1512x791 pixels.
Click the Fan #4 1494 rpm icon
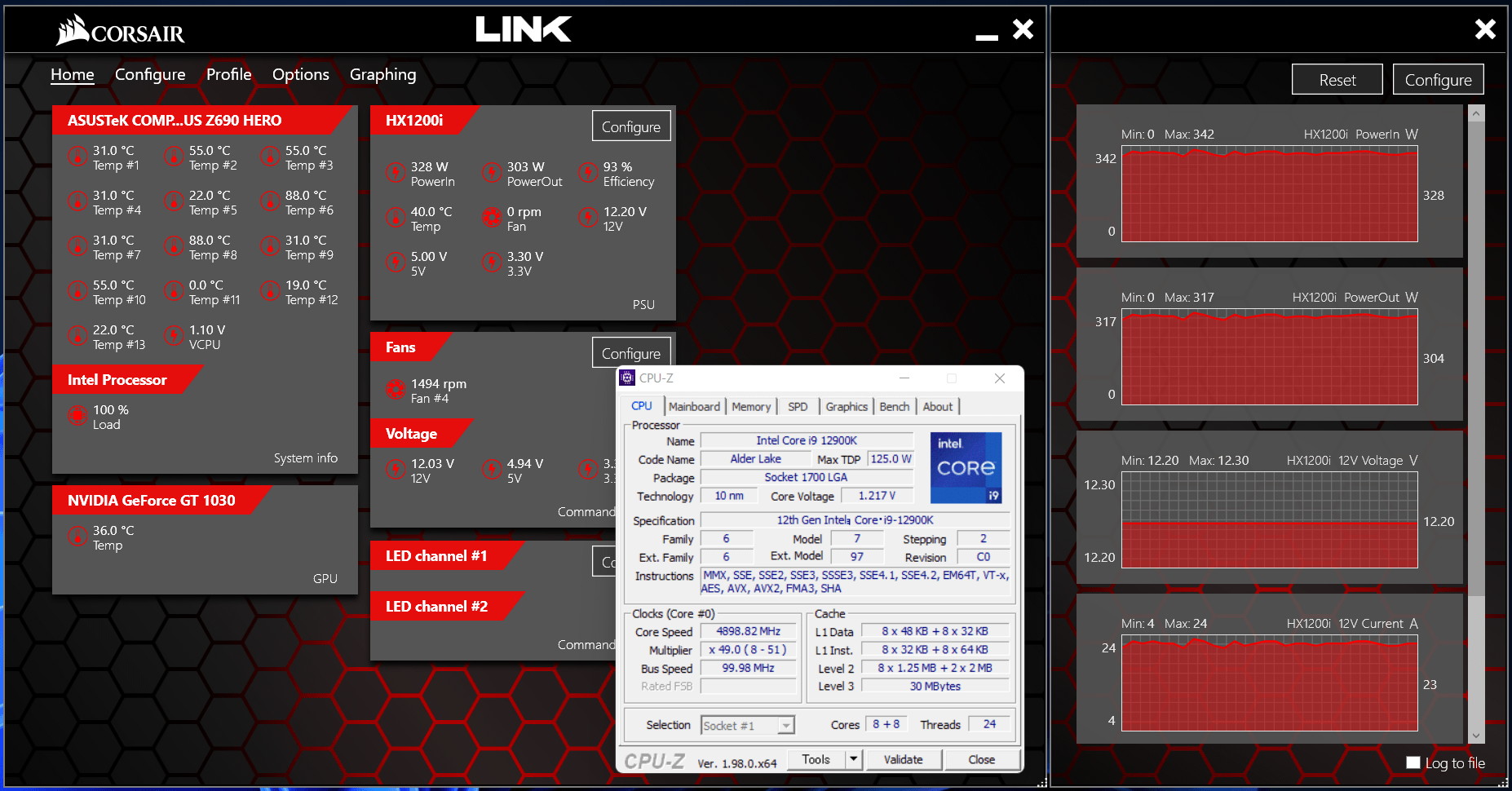point(396,390)
